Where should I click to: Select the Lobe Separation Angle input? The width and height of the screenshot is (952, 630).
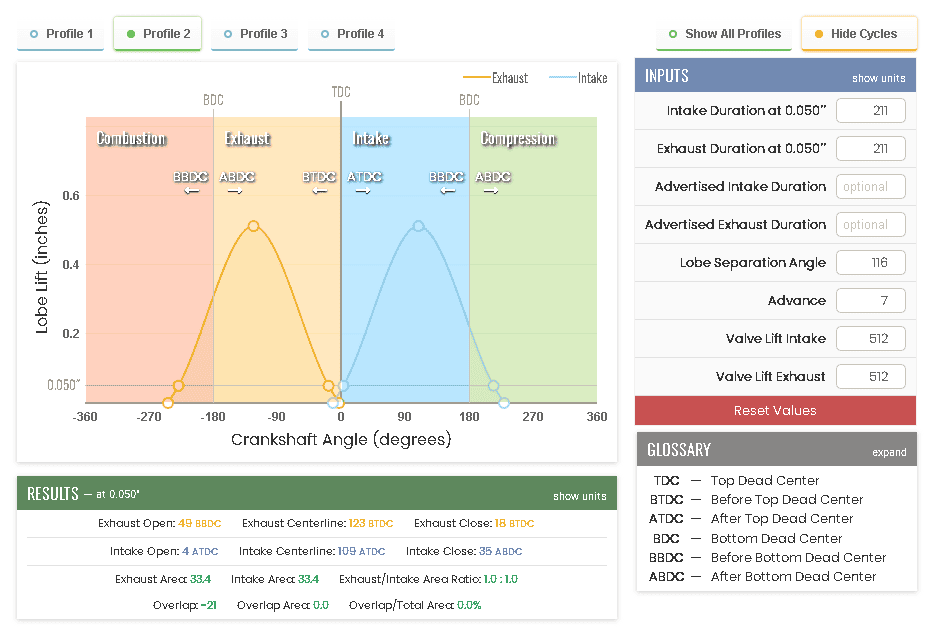coord(871,262)
